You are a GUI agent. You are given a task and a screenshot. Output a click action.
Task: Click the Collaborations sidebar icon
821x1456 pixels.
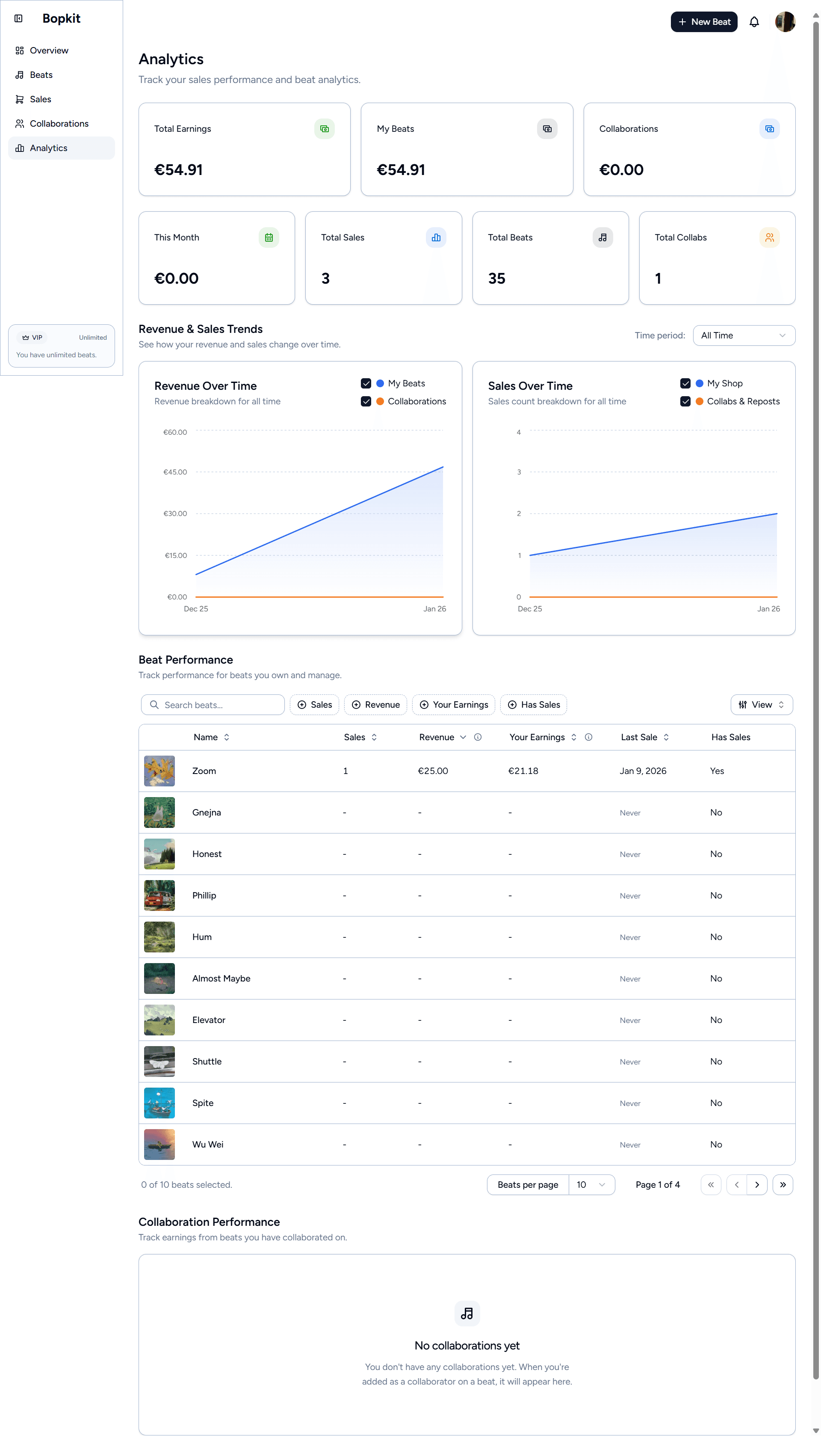[19, 123]
